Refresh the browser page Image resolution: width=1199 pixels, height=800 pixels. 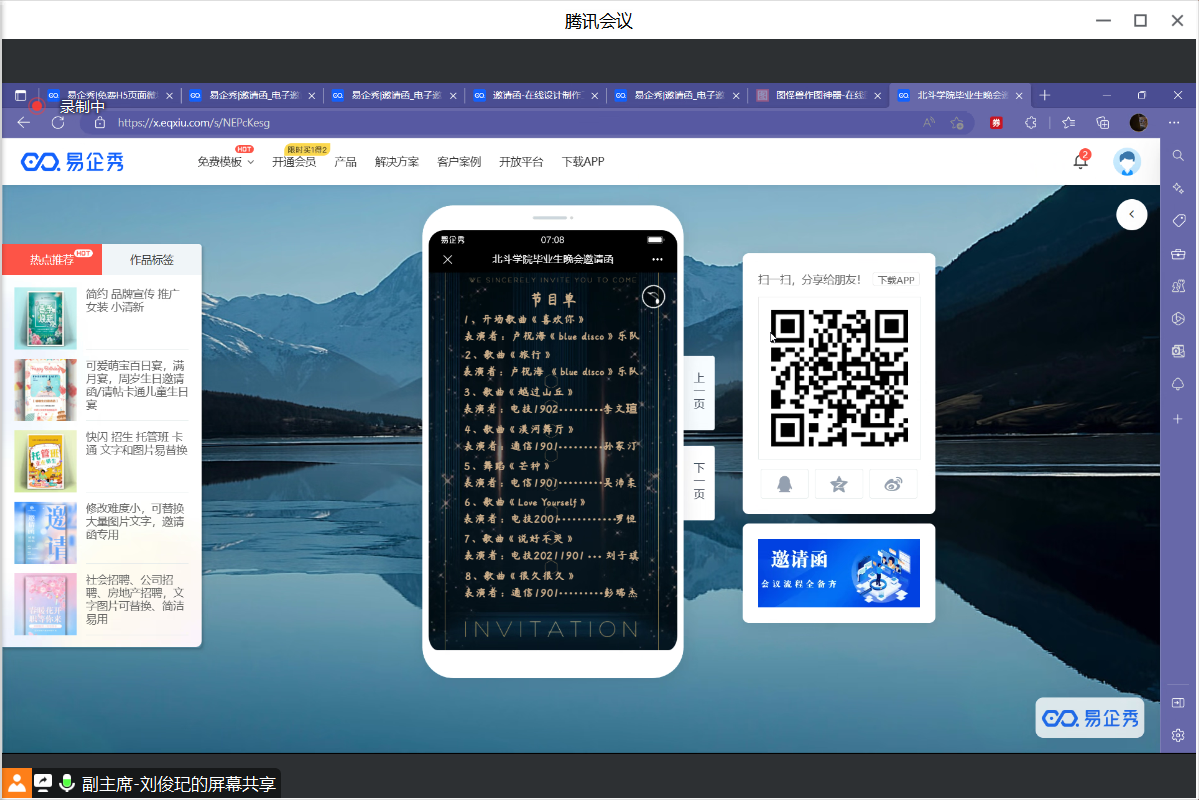[x=58, y=122]
